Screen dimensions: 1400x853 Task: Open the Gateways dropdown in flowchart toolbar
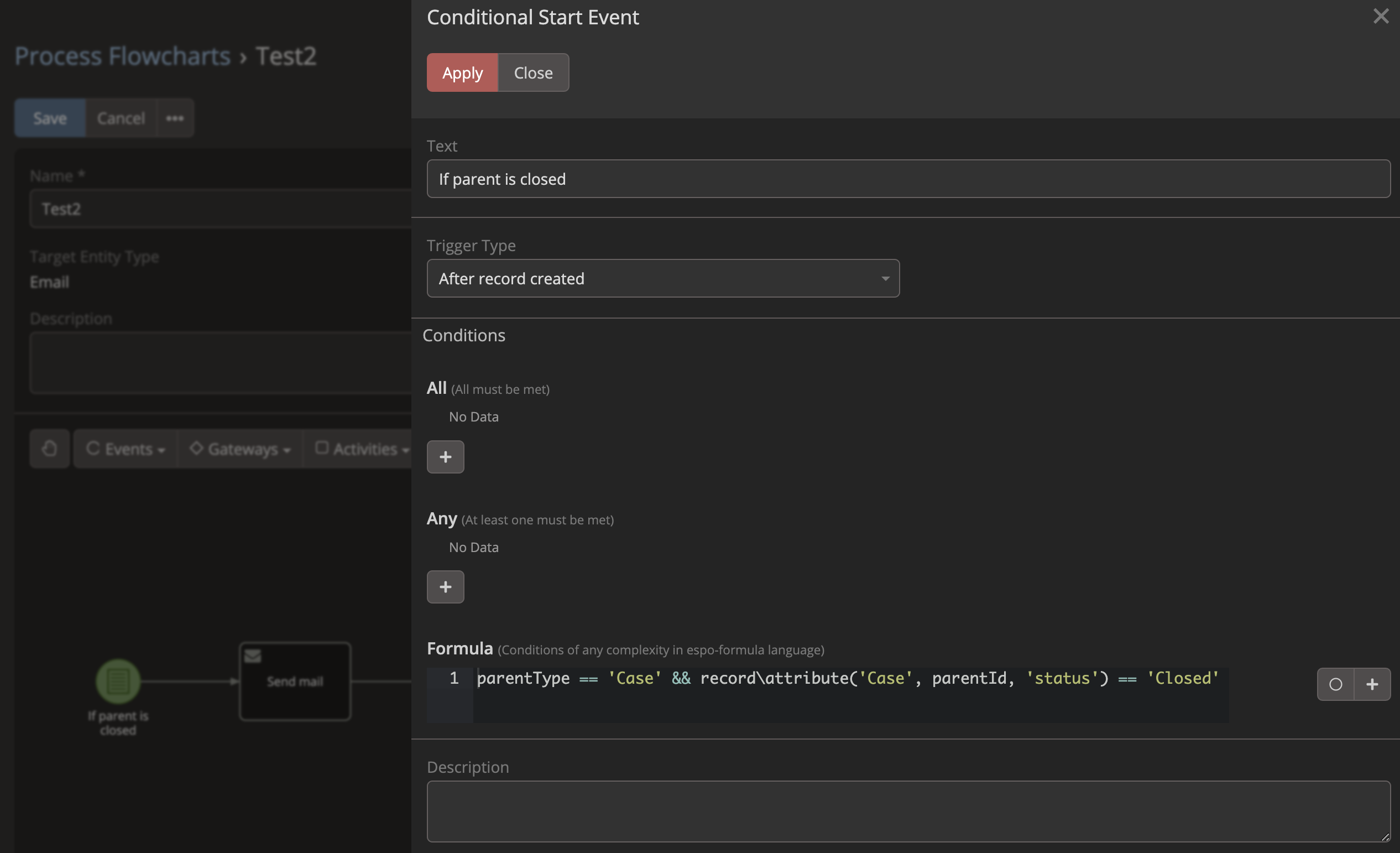pos(240,449)
